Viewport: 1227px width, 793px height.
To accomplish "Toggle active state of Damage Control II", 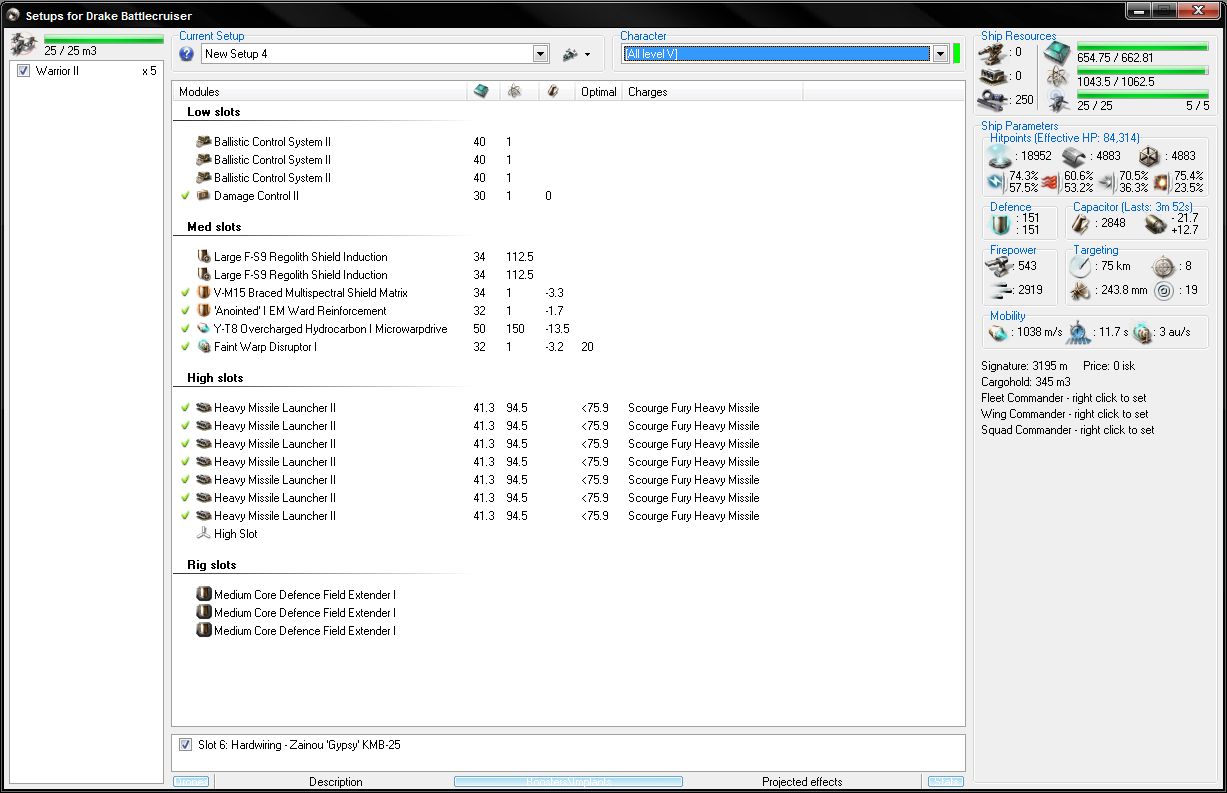I will (x=185, y=196).
